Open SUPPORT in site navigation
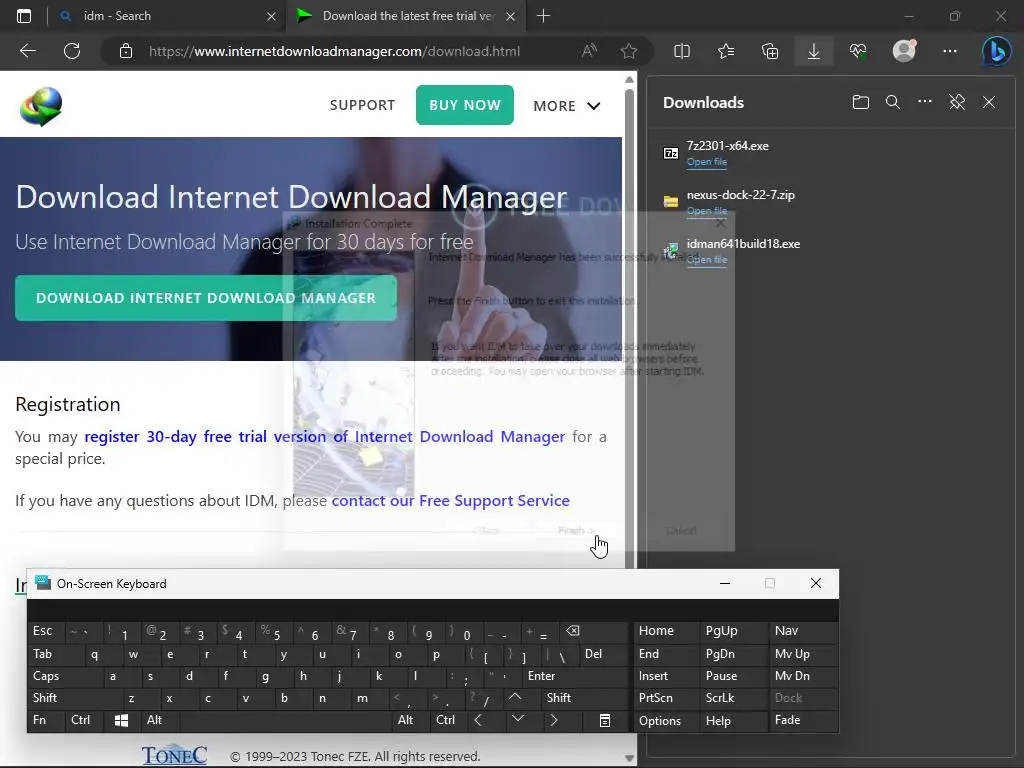This screenshot has height=768, width=1024. 362,105
